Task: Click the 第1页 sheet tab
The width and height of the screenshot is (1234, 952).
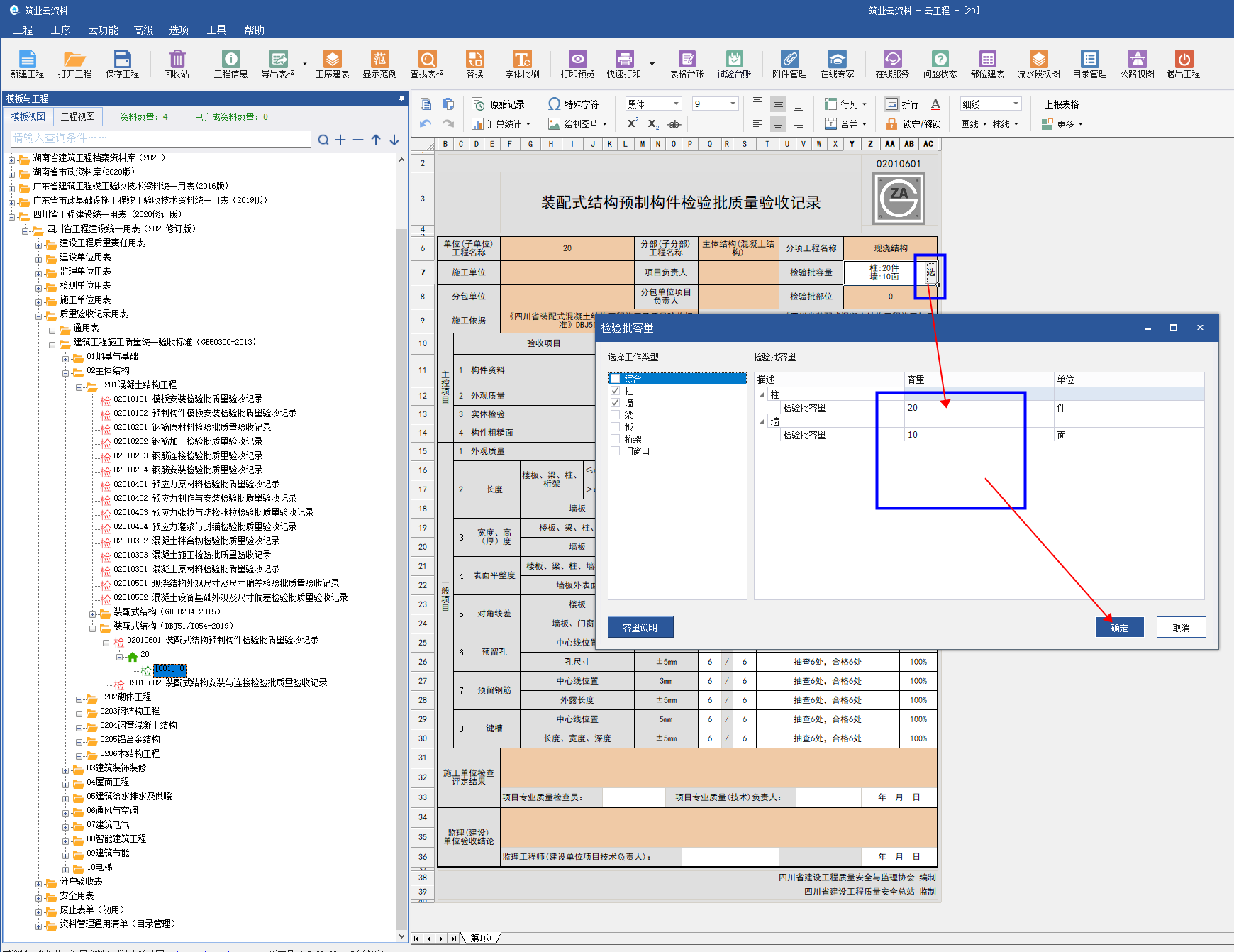Action: coord(482,938)
